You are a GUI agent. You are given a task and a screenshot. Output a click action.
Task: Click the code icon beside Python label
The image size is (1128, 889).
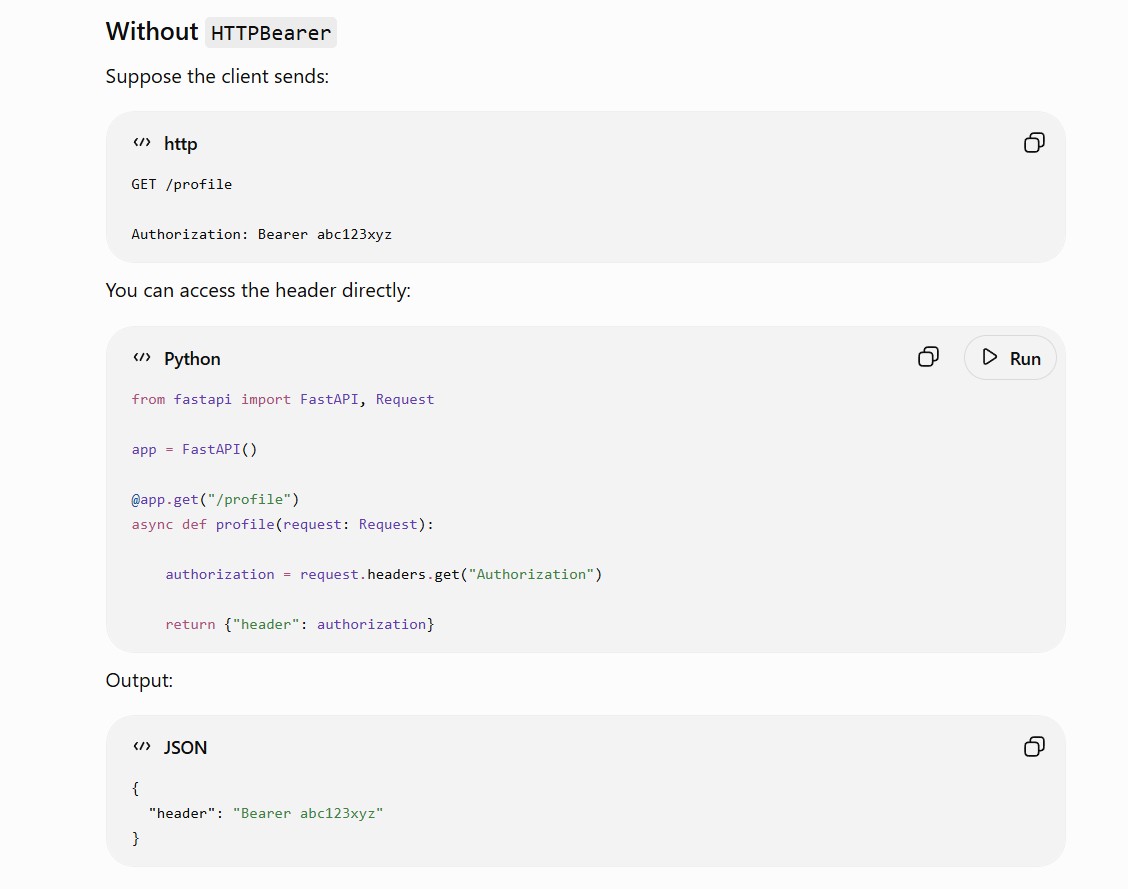coord(142,357)
